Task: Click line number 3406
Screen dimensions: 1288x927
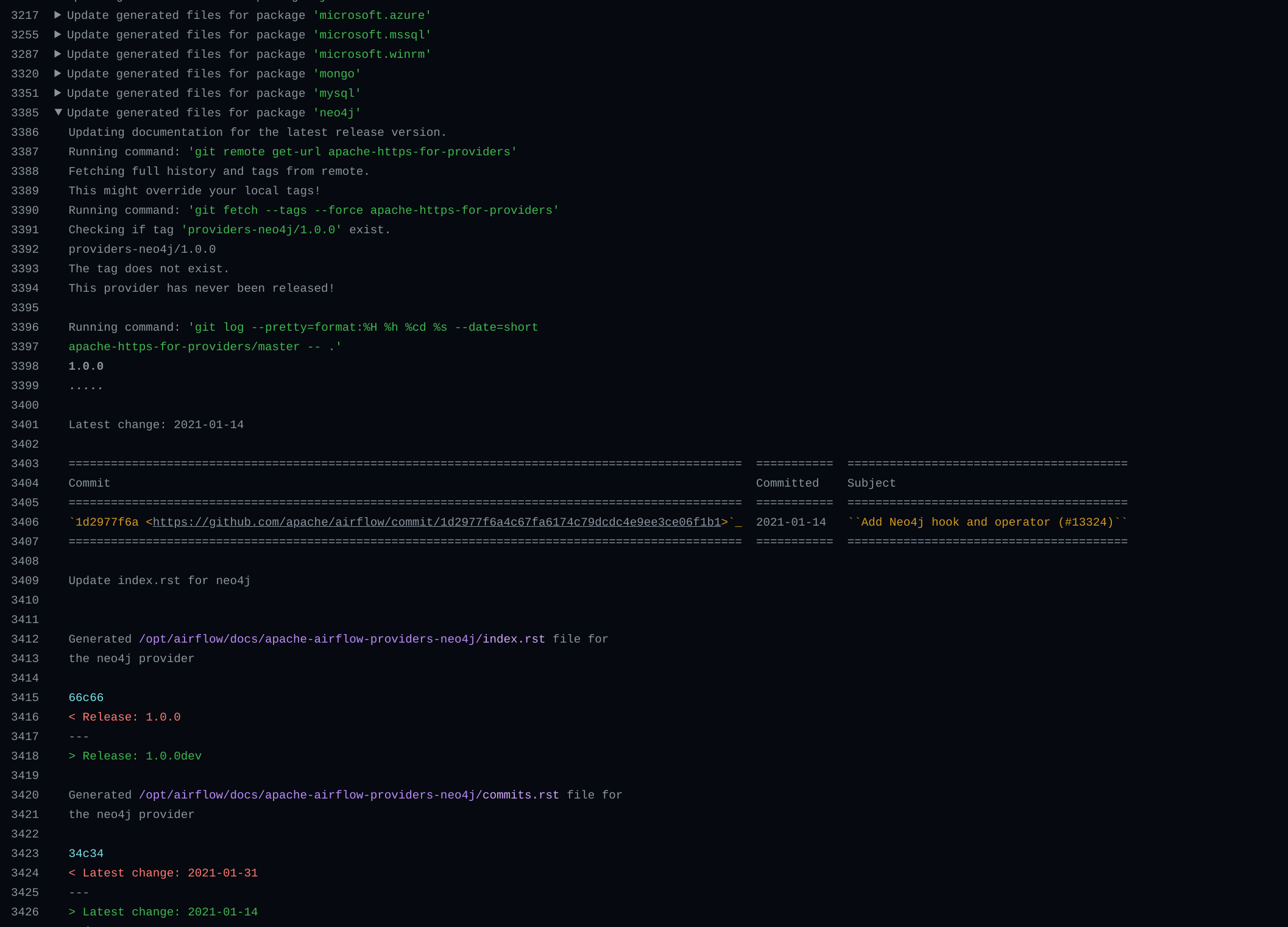Action: [25, 522]
